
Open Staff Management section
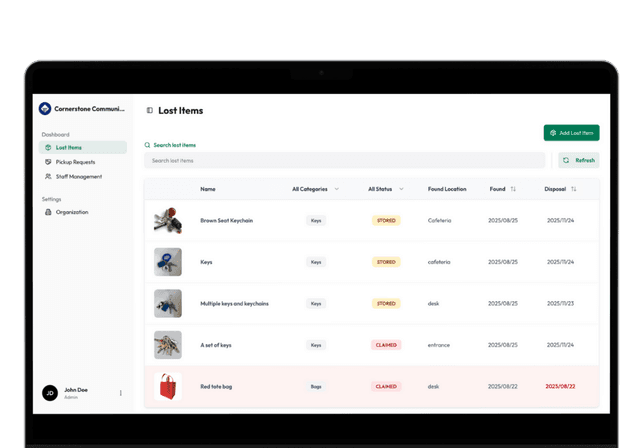click(x=78, y=177)
